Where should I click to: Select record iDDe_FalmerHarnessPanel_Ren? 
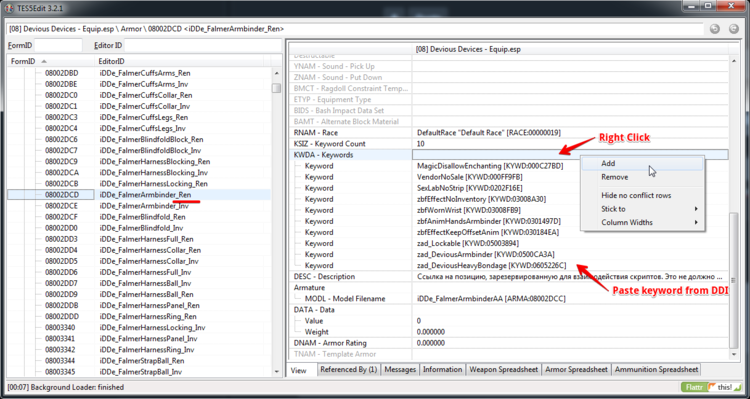tap(149, 305)
